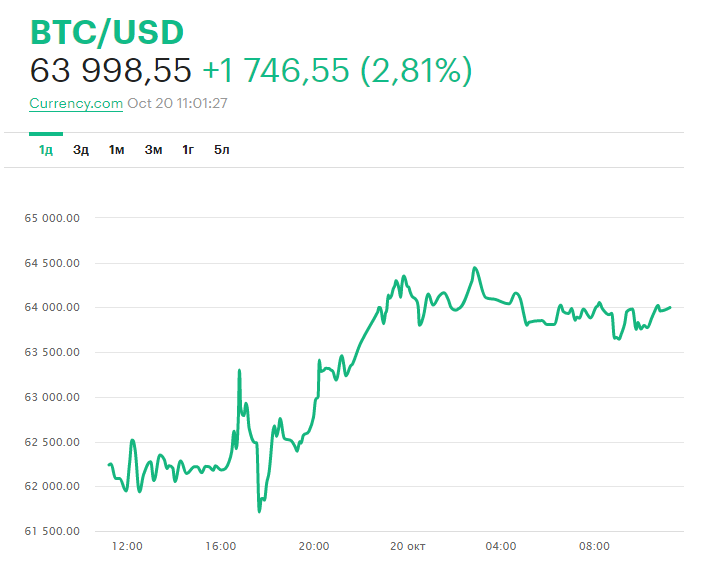Switch to the 3д range tab
The height and width of the screenshot is (577, 713).
coord(81,150)
